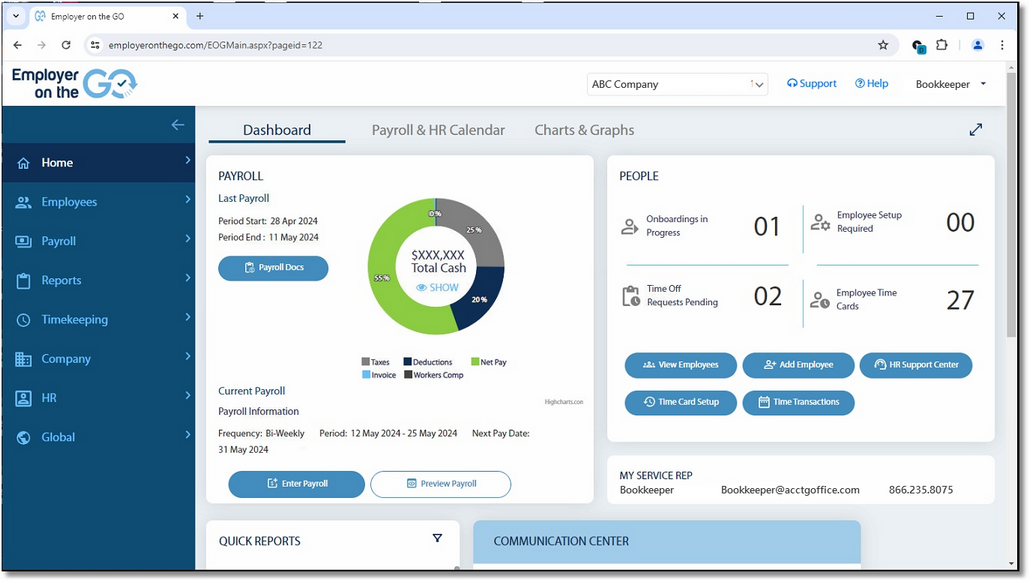Click the Reports sidebar icon
Screen dimensions: 1030x582
[22, 280]
